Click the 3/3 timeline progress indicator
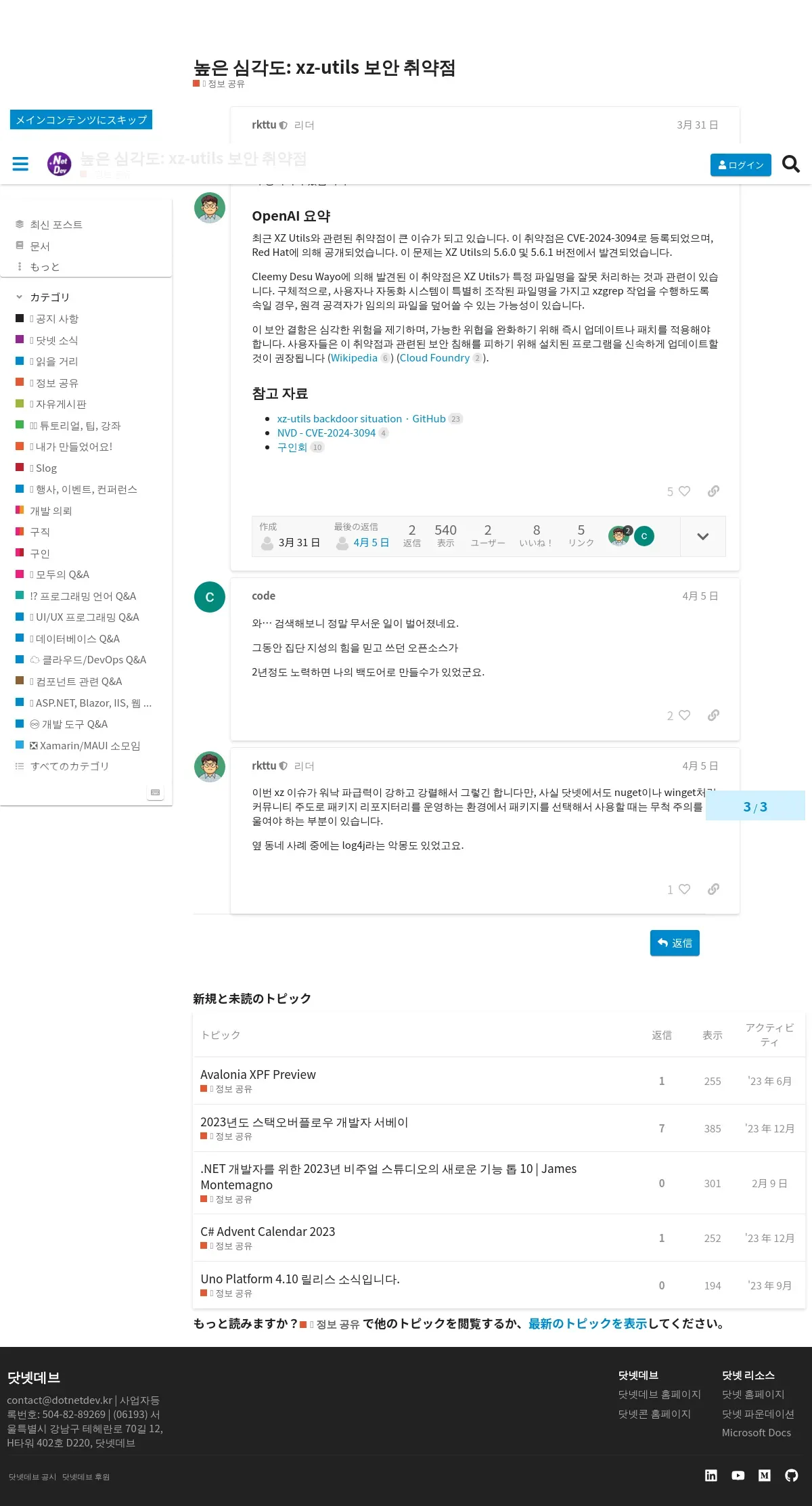Viewport: 812px width, 1506px height. (755, 807)
